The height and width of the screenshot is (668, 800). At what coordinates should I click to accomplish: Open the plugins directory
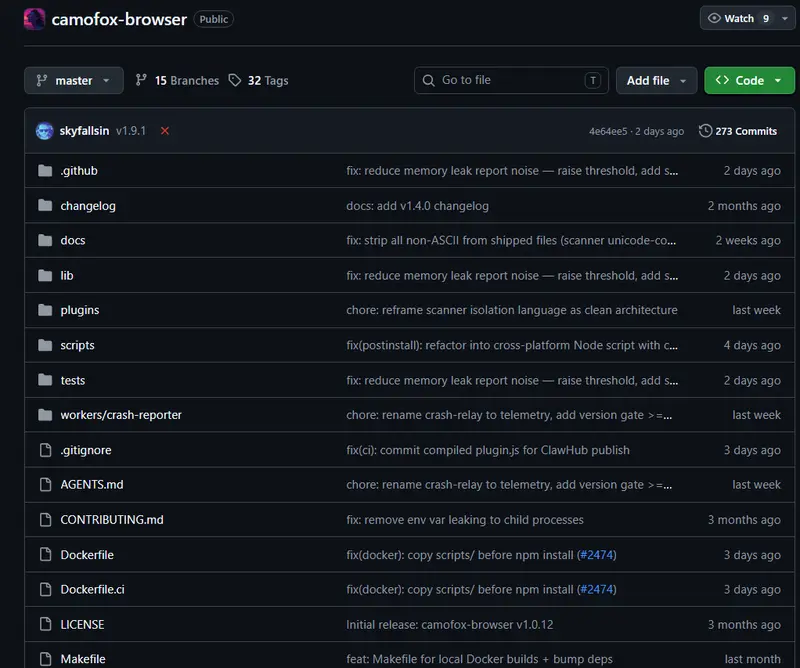[x=80, y=310]
